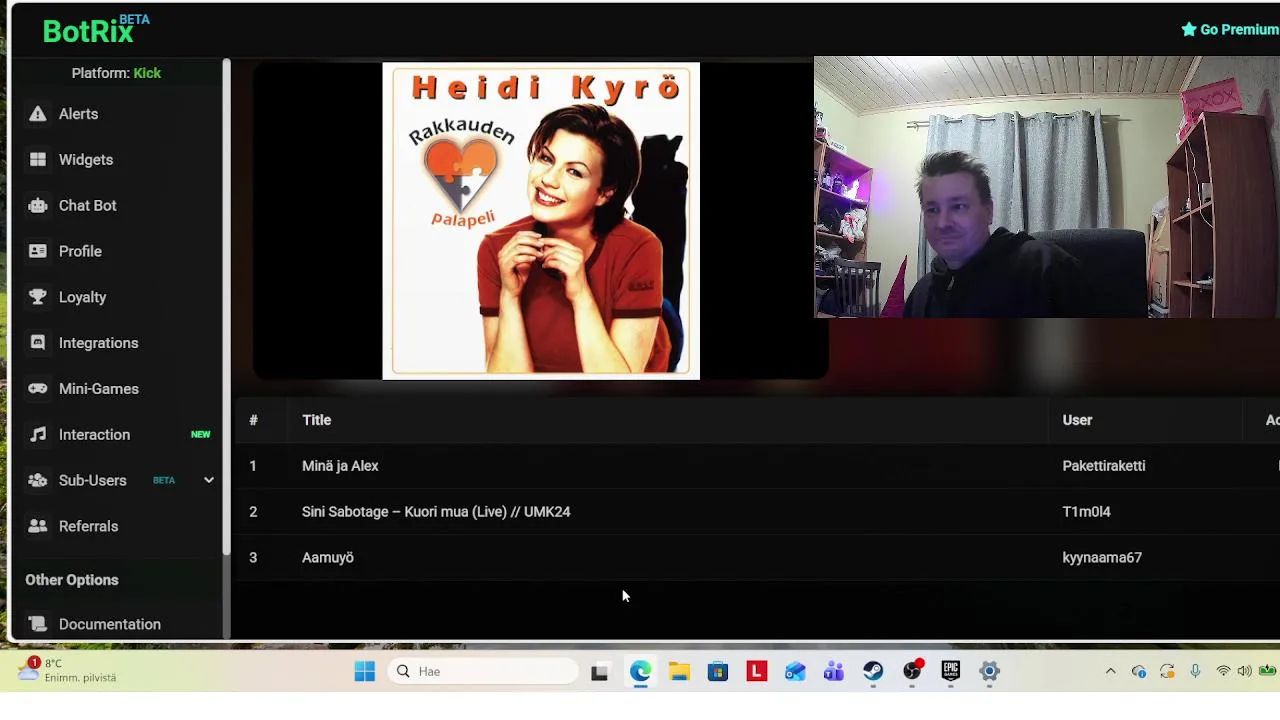Open Widgets grid icon in sidebar
Screen dimensions: 1280x720
pos(38,160)
